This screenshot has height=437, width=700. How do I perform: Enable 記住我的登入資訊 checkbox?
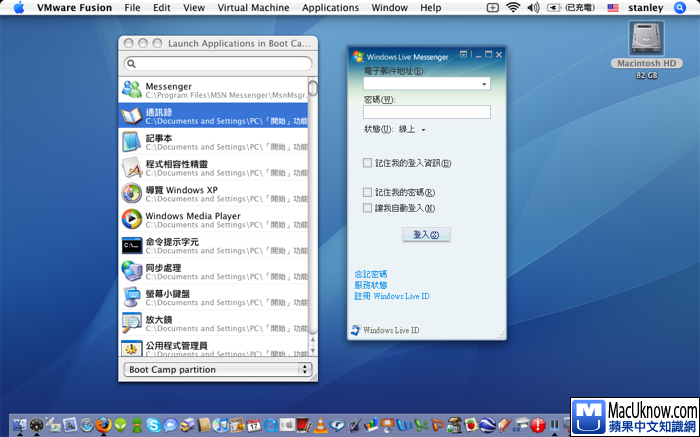(368, 163)
